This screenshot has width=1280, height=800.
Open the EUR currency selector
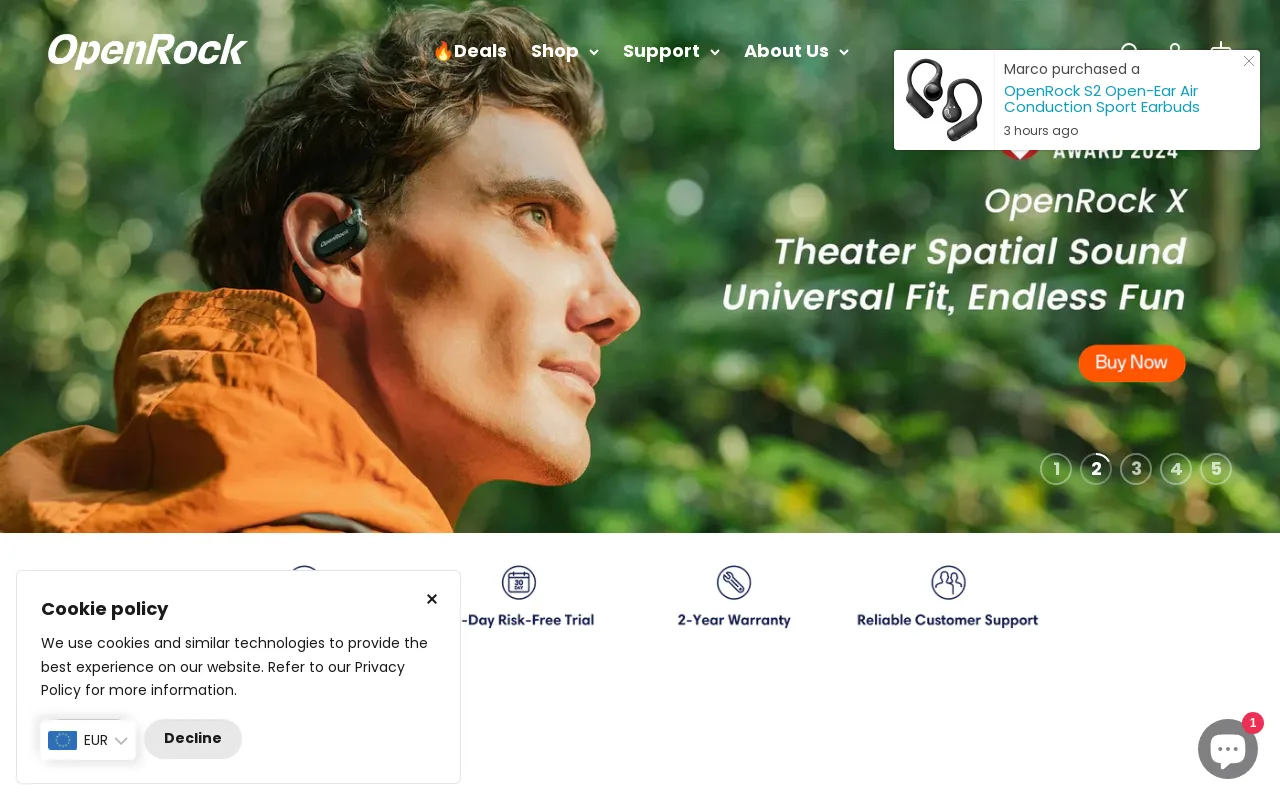[x=88, y=740]
